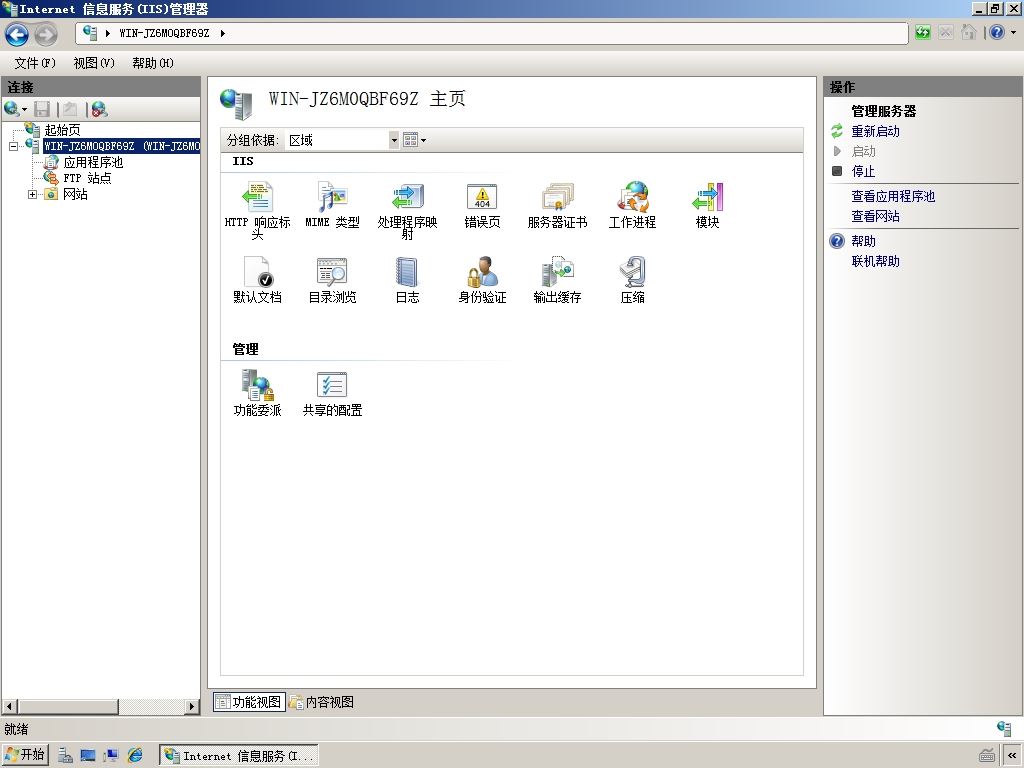Open the 错误页 (404) feature
Viewport: 1024px width, 768px height.
click(482, 205)
